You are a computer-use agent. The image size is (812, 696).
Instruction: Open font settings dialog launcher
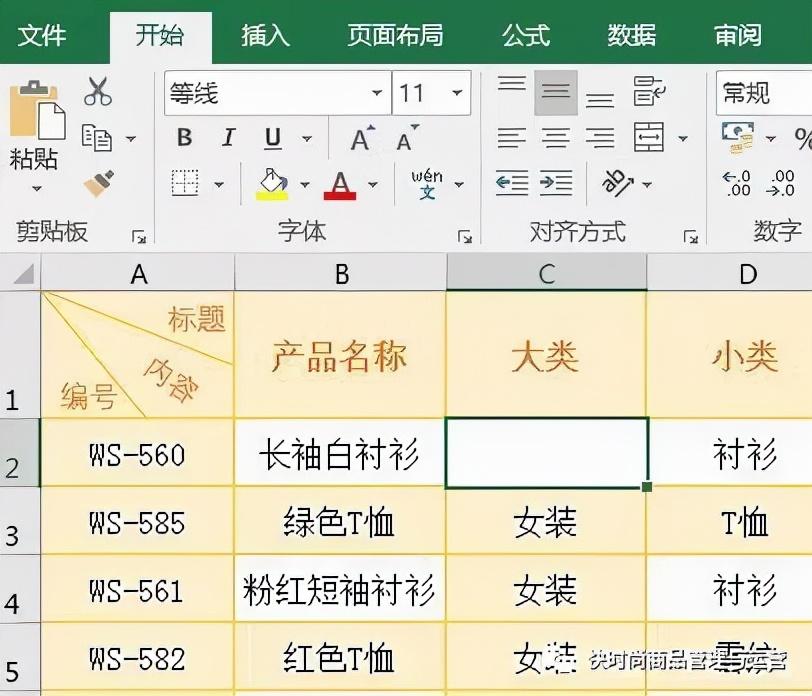click(x=465, y=237)
